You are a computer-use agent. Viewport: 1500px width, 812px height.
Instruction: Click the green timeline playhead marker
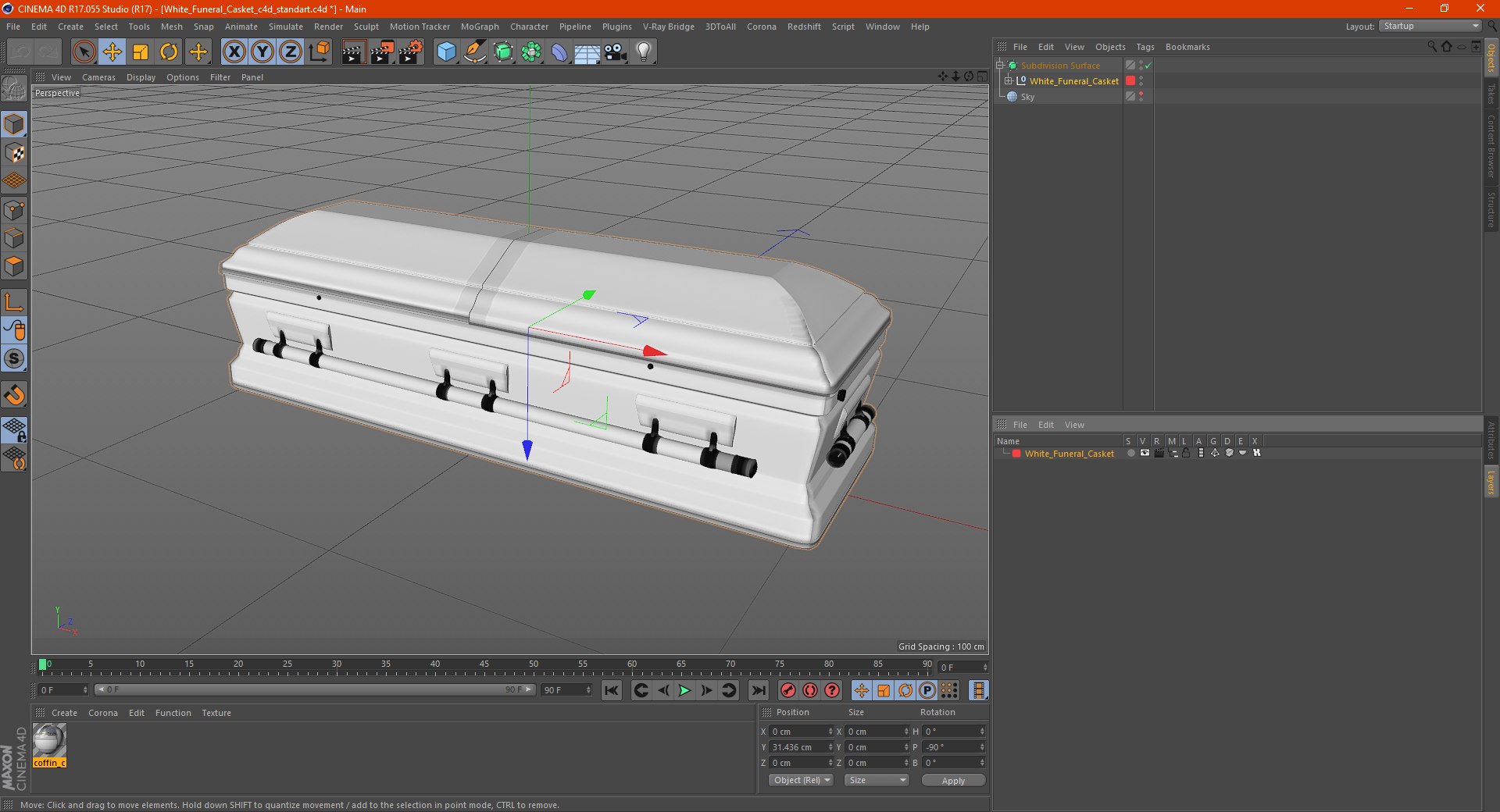tap(43, 664)
